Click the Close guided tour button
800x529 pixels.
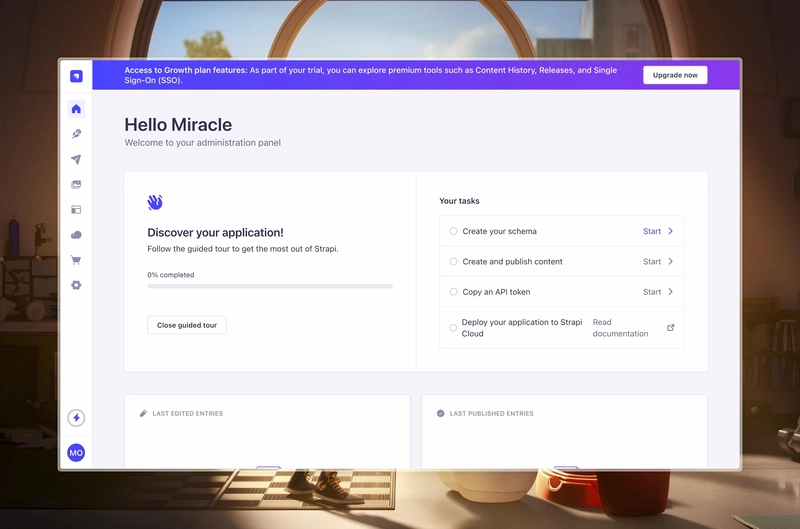187,325
